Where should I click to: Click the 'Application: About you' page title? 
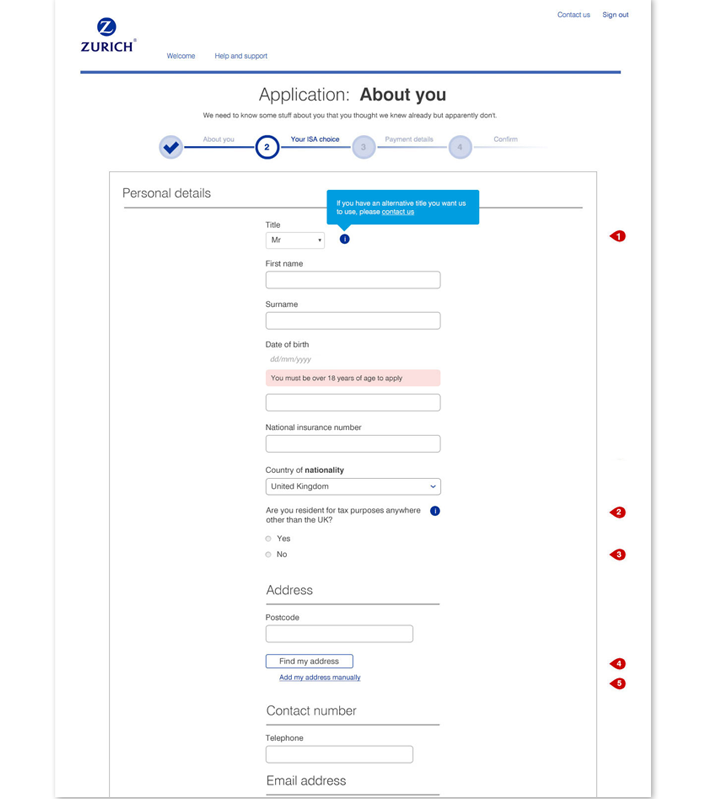pos(352,95)
